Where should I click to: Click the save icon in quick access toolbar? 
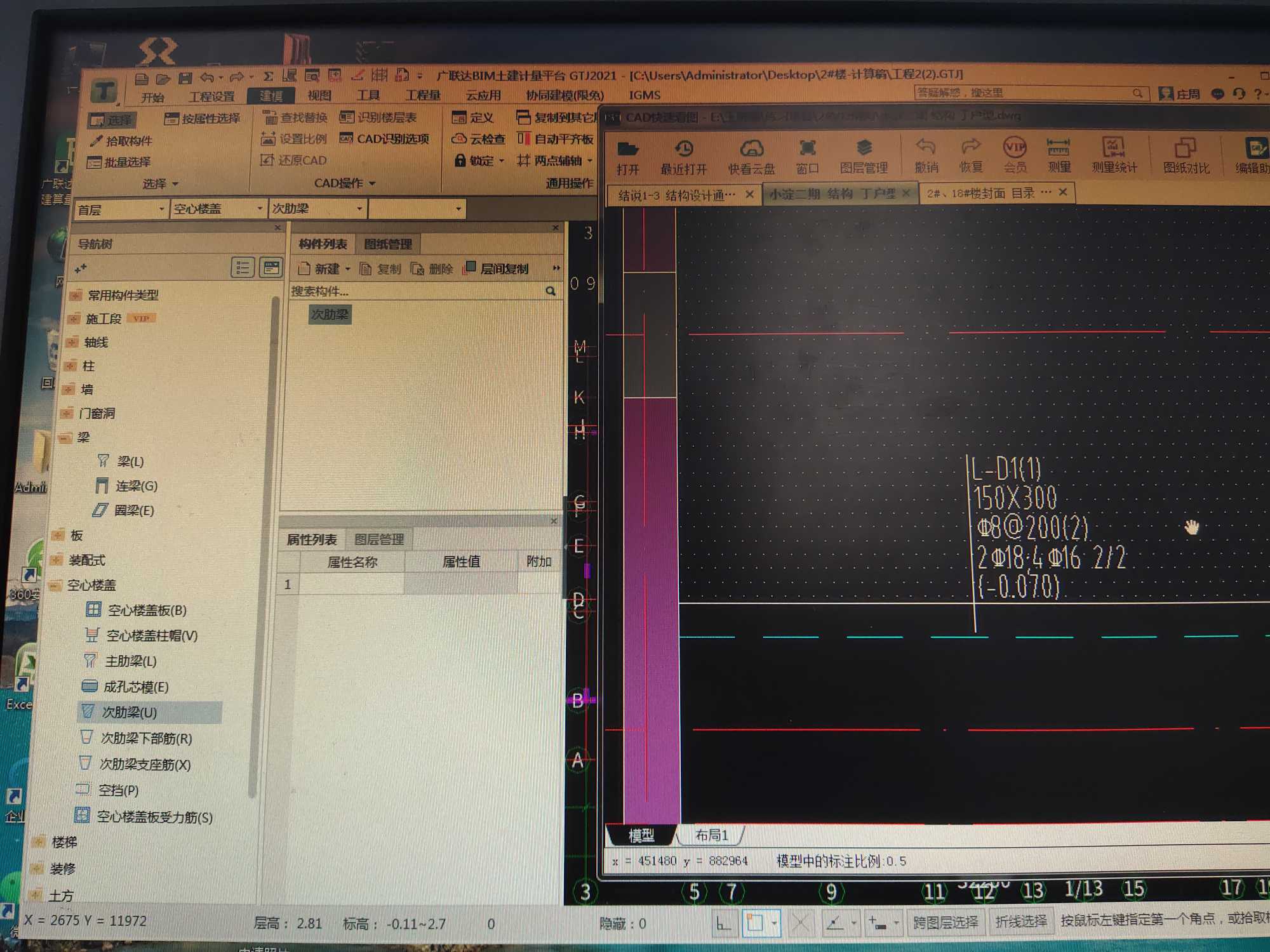[x=185, y=78]
